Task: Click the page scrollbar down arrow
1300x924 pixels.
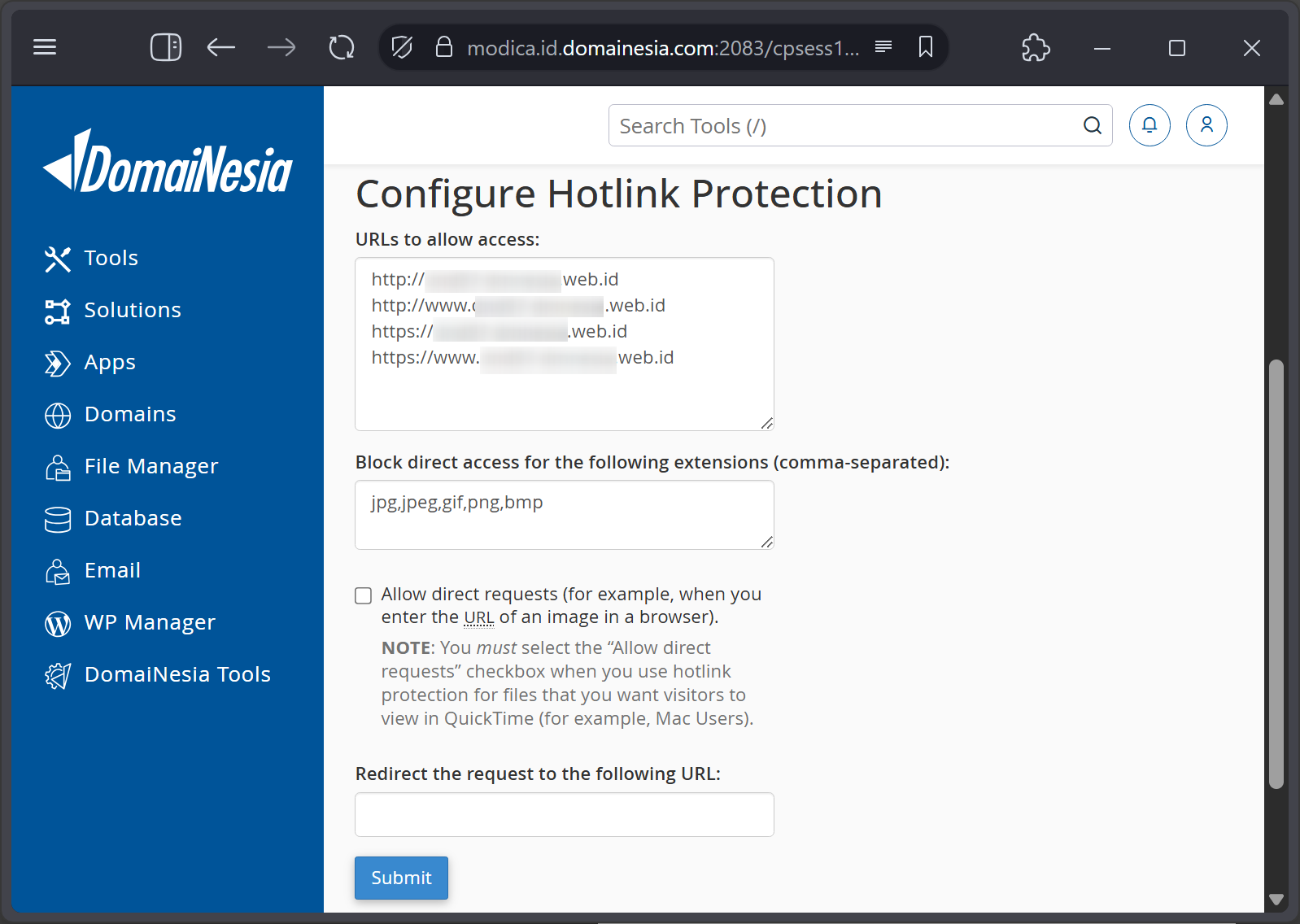Action: pyautogui.click(x=1276, y=900)
